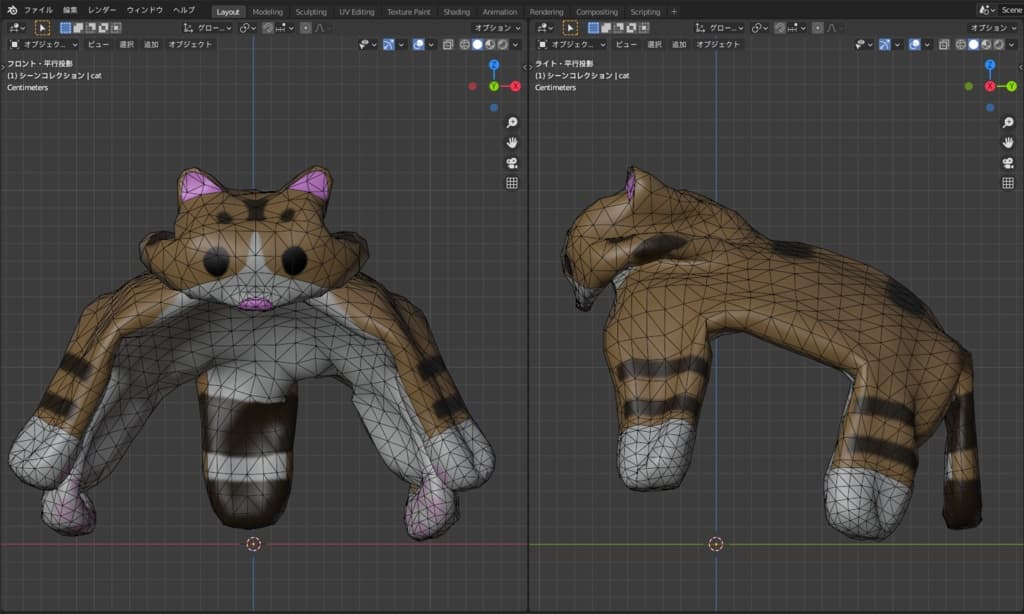This screenshot has height=614, width=1024.
Task: Select the tweak cursor tool in left viewport header
Action: (43, 28)
